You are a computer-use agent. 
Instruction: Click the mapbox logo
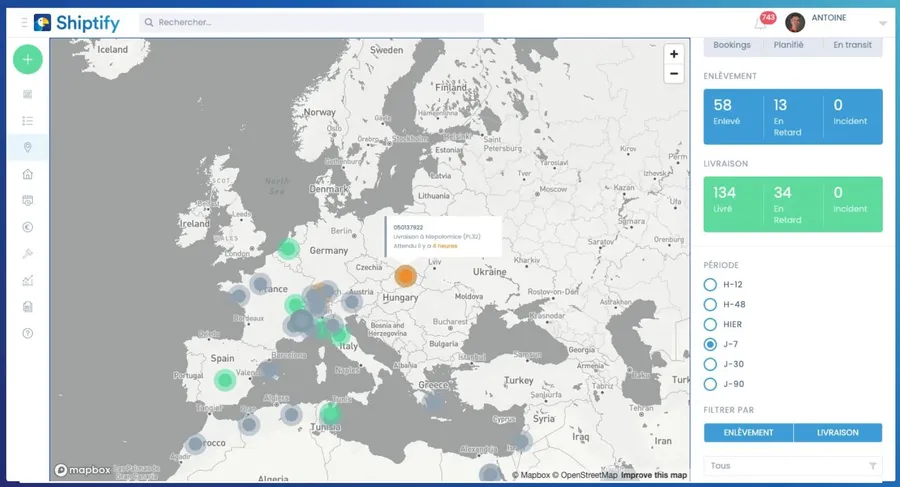(82, 470)
